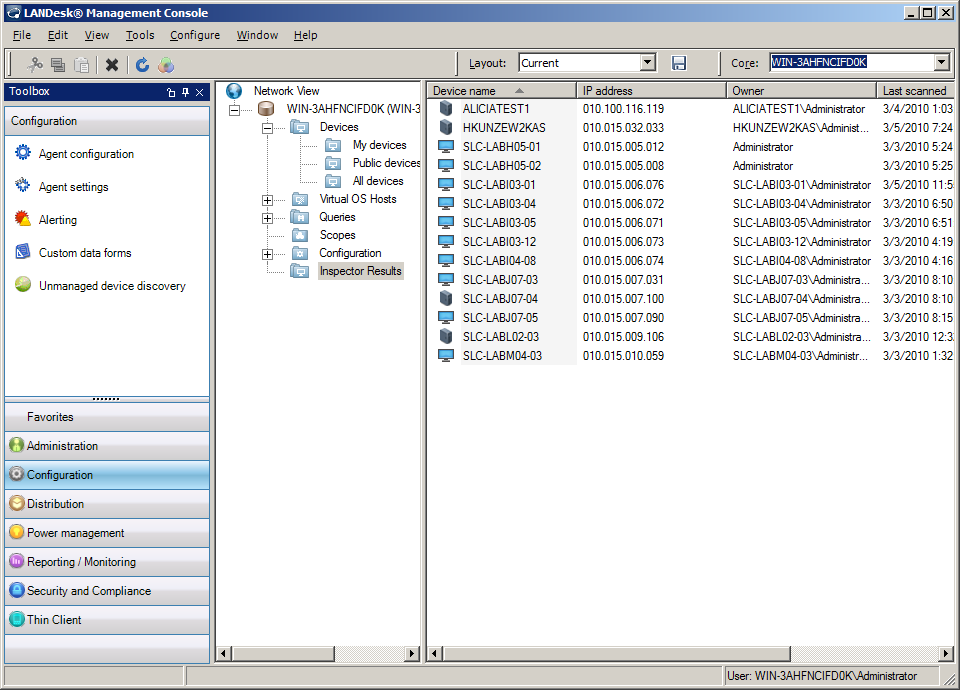Click the core server database icon
Viewport: 960px width, 690px height.
tap(266, 109)
